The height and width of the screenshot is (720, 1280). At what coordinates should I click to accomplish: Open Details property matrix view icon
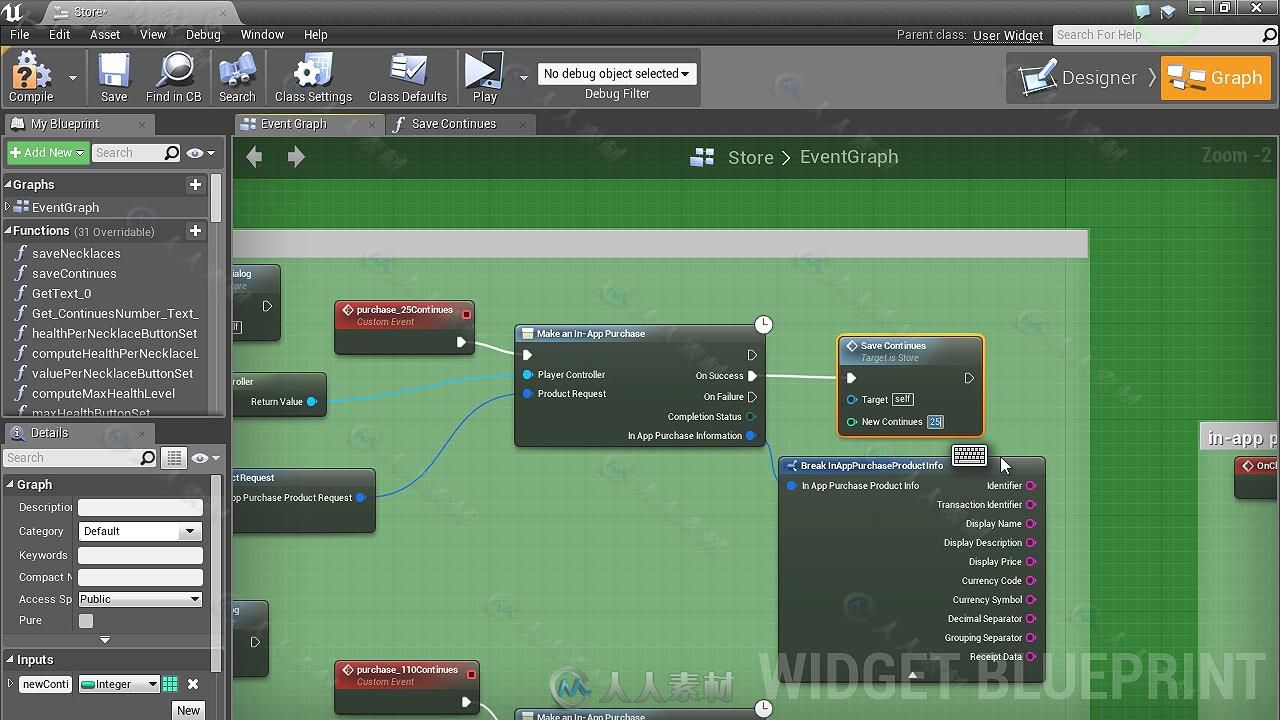(x=174, y=458)
